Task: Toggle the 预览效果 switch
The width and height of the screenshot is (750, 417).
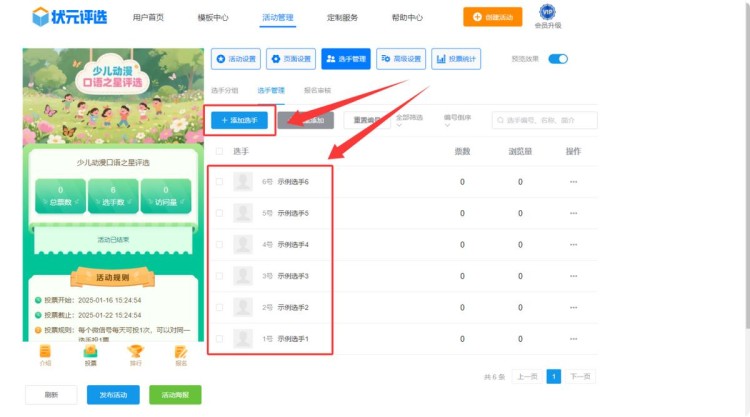Action: (558, 59)
